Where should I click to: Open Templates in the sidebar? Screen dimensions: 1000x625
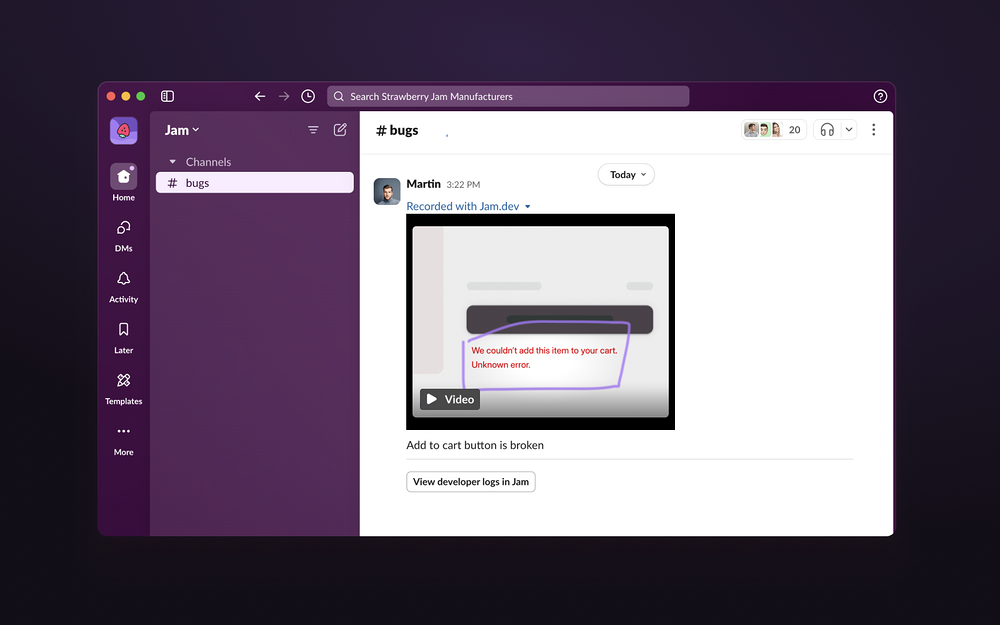click(124, 389)
